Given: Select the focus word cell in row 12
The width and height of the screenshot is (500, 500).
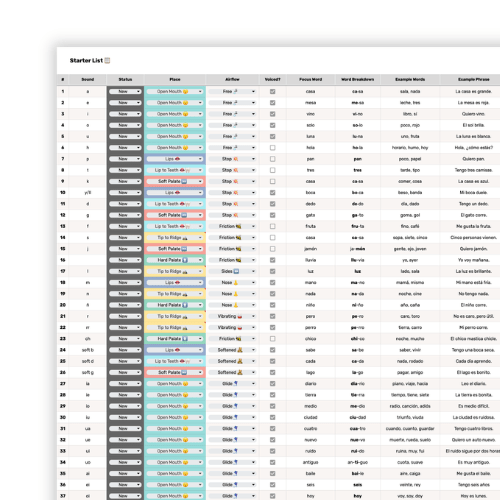Looking at the screenshot, I should 311,215.
